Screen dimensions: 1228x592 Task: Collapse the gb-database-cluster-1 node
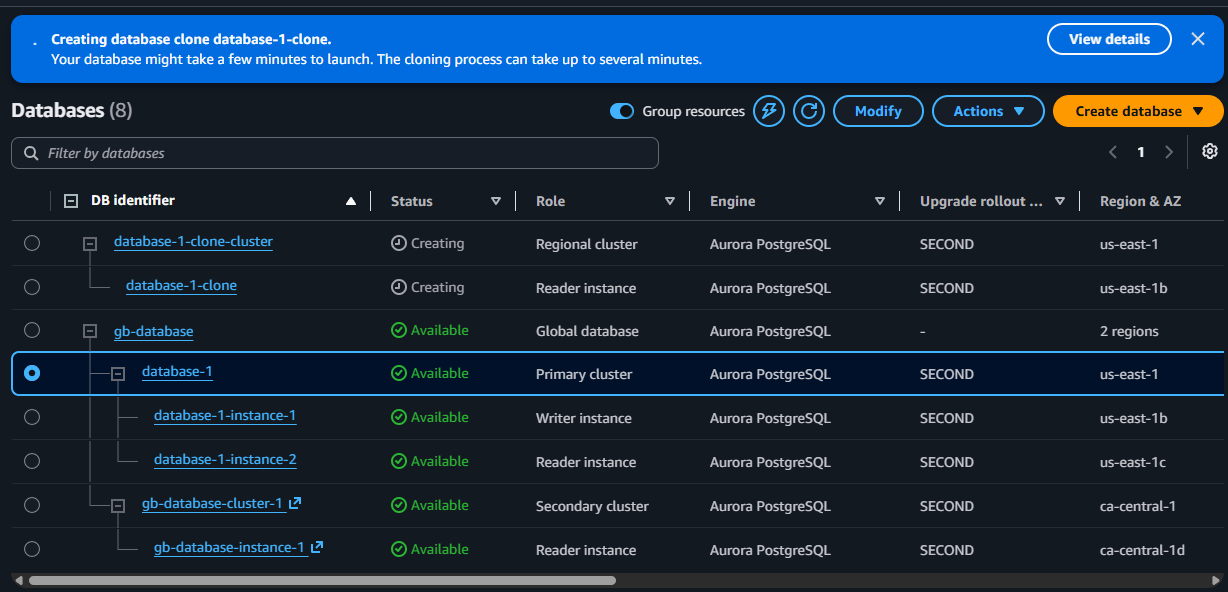(118, 505)
